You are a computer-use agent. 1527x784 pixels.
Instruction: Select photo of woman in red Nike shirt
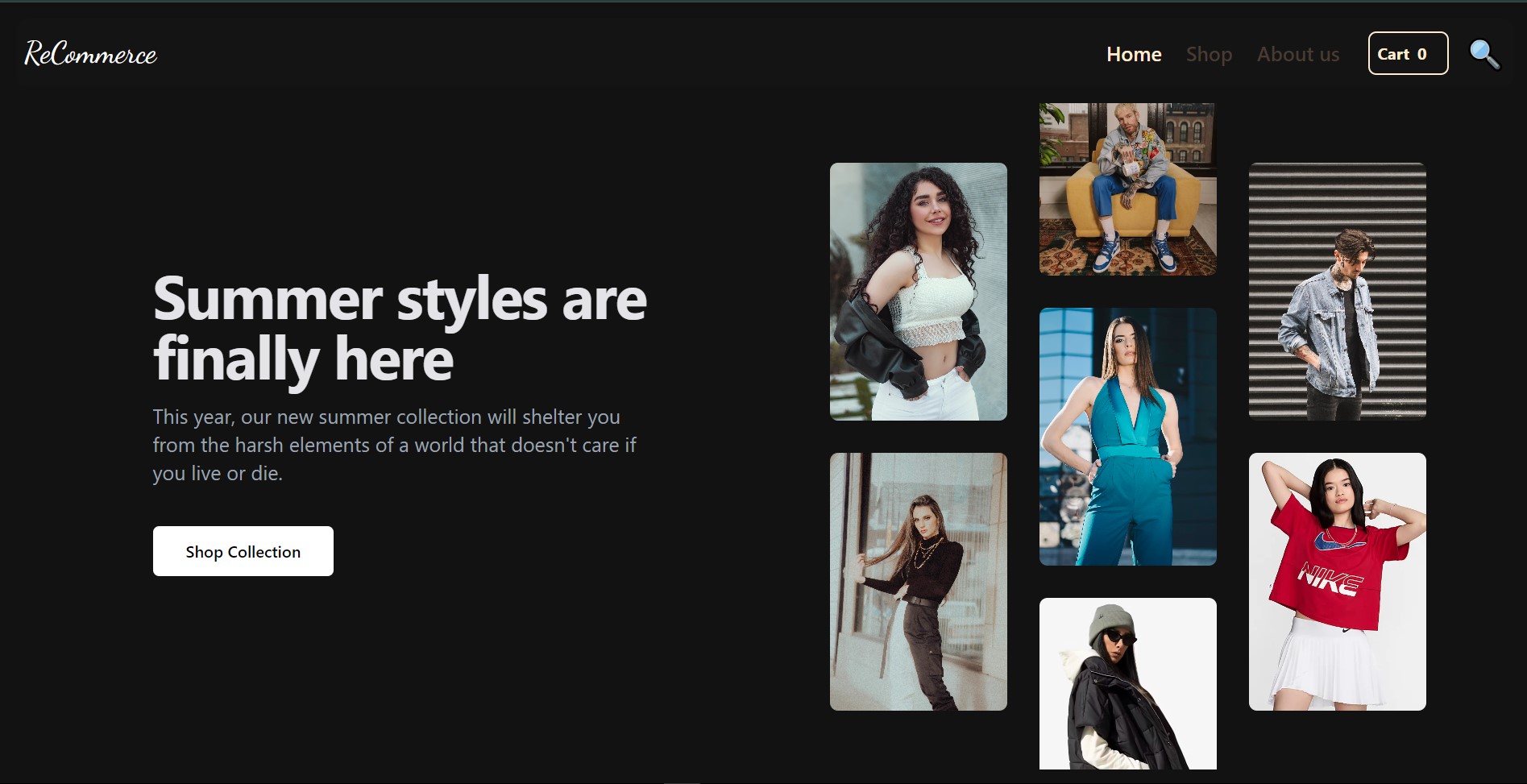[x=1338, y=582]
